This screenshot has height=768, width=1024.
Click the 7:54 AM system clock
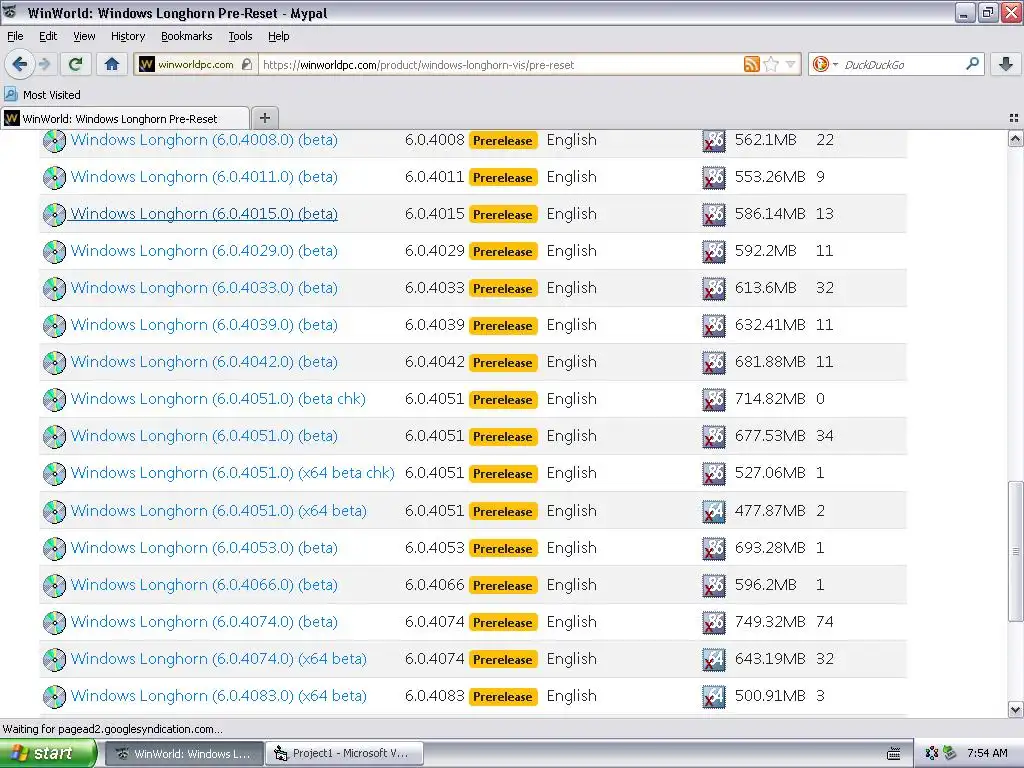(987, 754)
